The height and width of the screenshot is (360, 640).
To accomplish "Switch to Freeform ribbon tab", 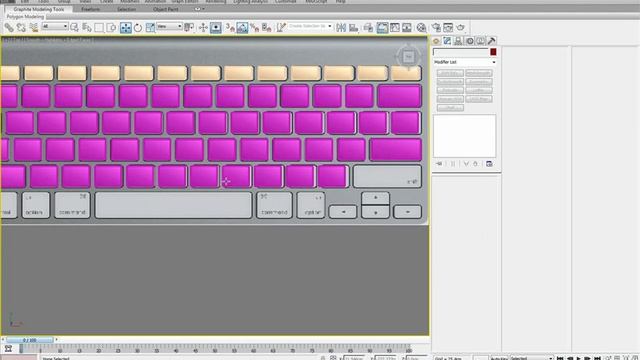I will click(91, 9).
